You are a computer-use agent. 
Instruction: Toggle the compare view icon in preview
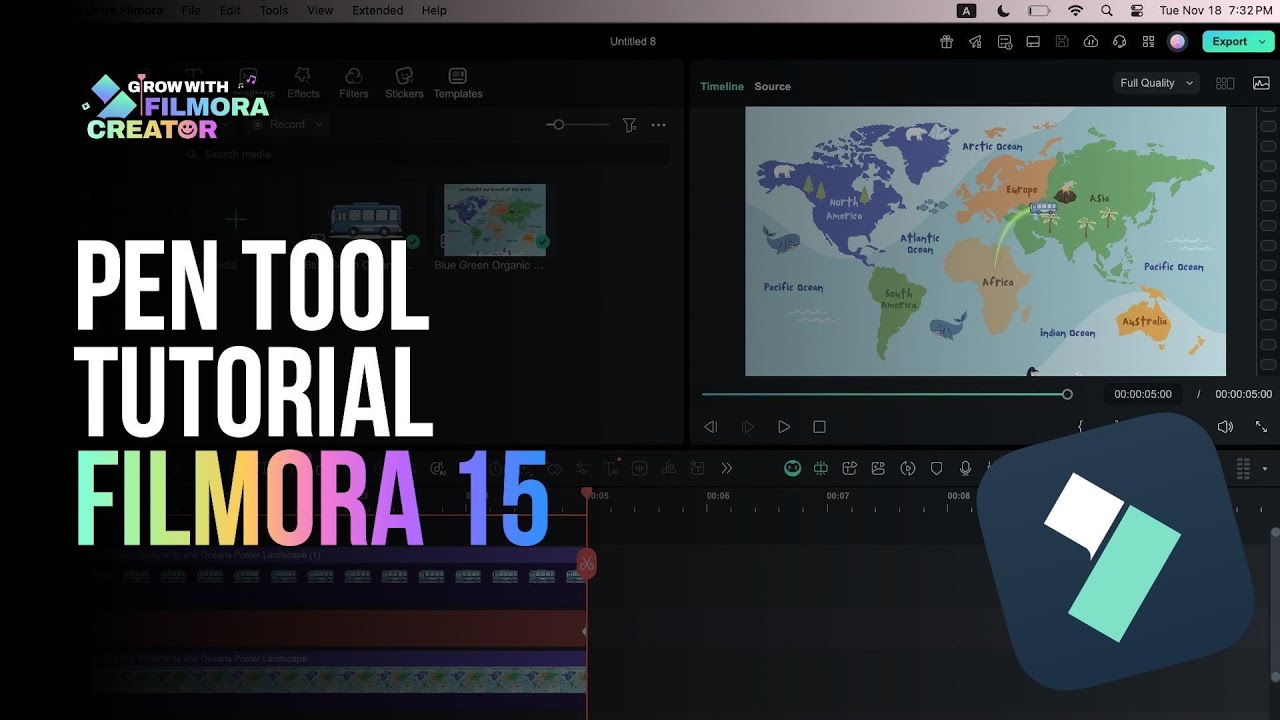1225,84
